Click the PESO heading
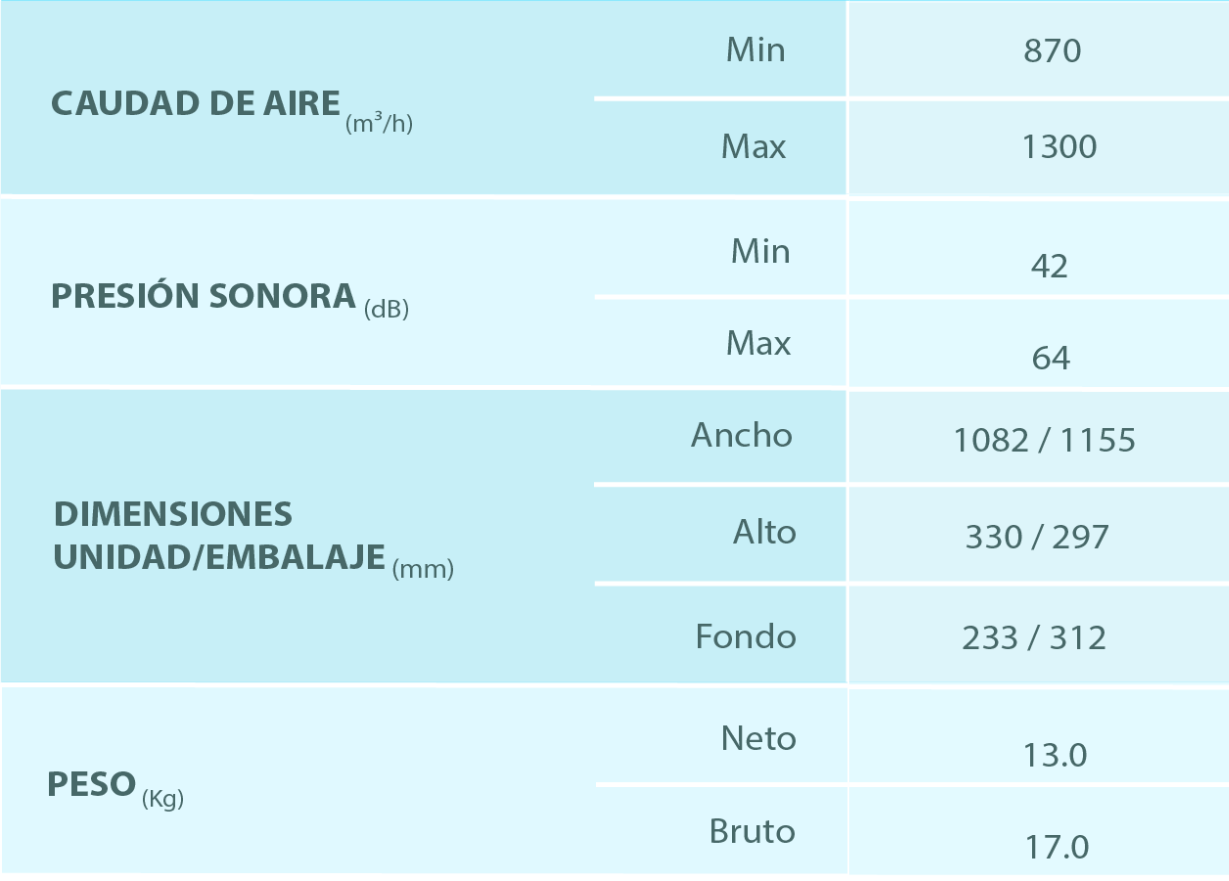The width and height of the screenshot is (1229, 881). (92, 785)
